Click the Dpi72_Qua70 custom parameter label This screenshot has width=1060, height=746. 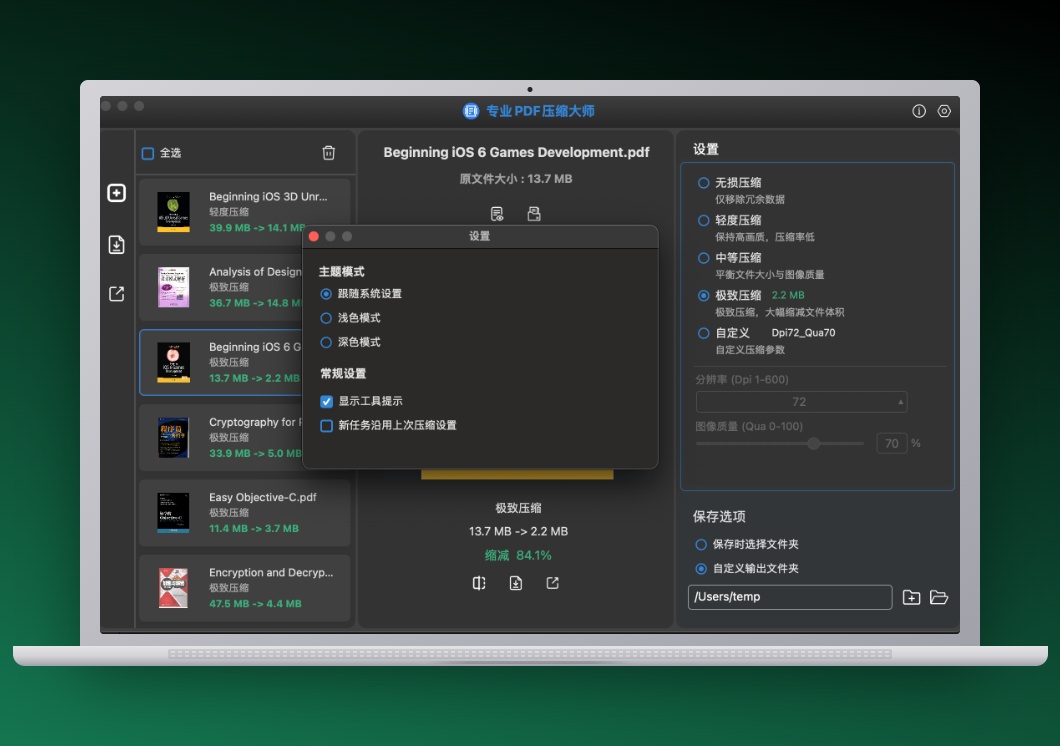[x=803, y=332]
